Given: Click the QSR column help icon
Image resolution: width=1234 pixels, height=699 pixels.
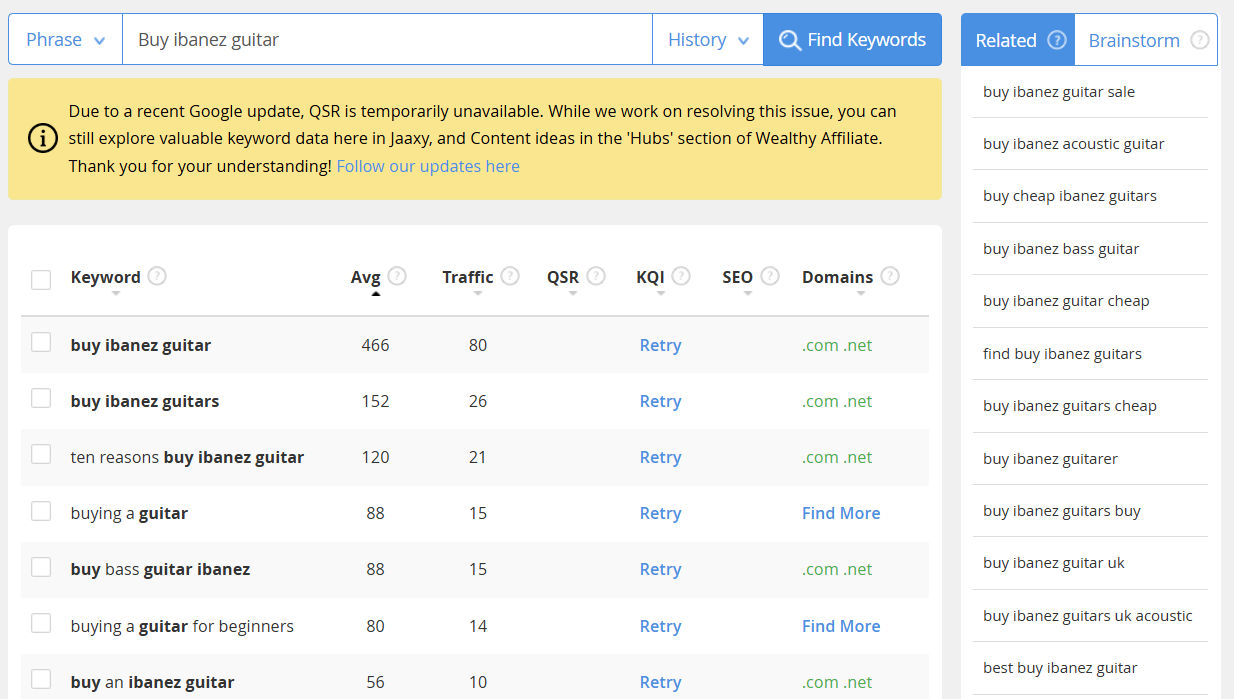Looking at the screenshot, I should point(596,275).
